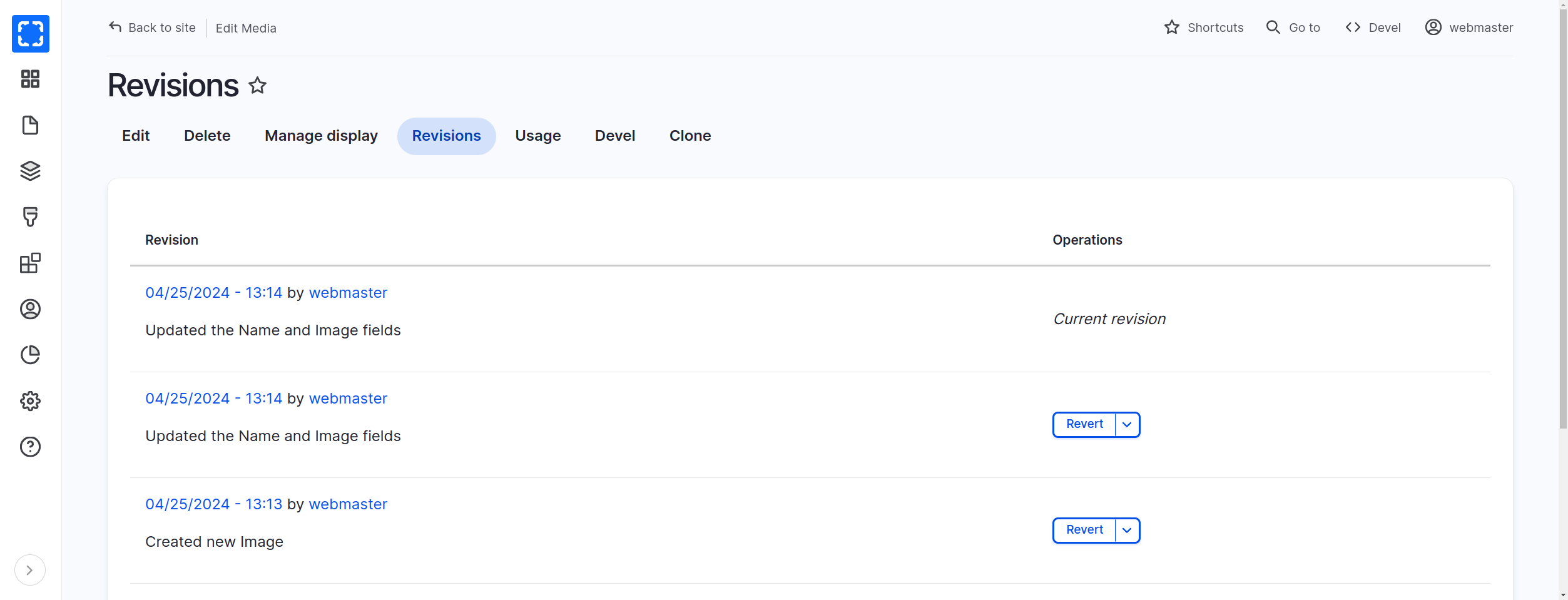Click the page vertical scrollbar
This screenshot has height=600, width=1568.
[1563, 250]
